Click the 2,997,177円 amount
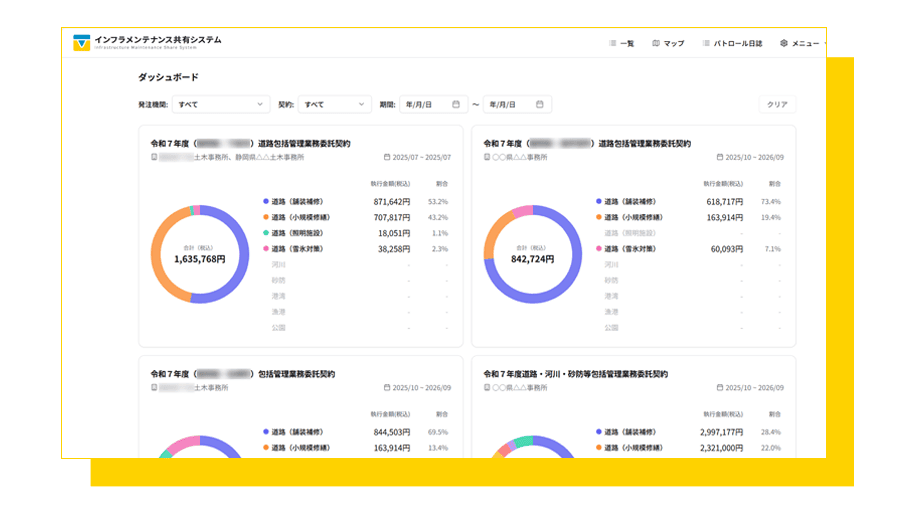The height and width of the screenshot is (515, 916). (x=721, y=432)
